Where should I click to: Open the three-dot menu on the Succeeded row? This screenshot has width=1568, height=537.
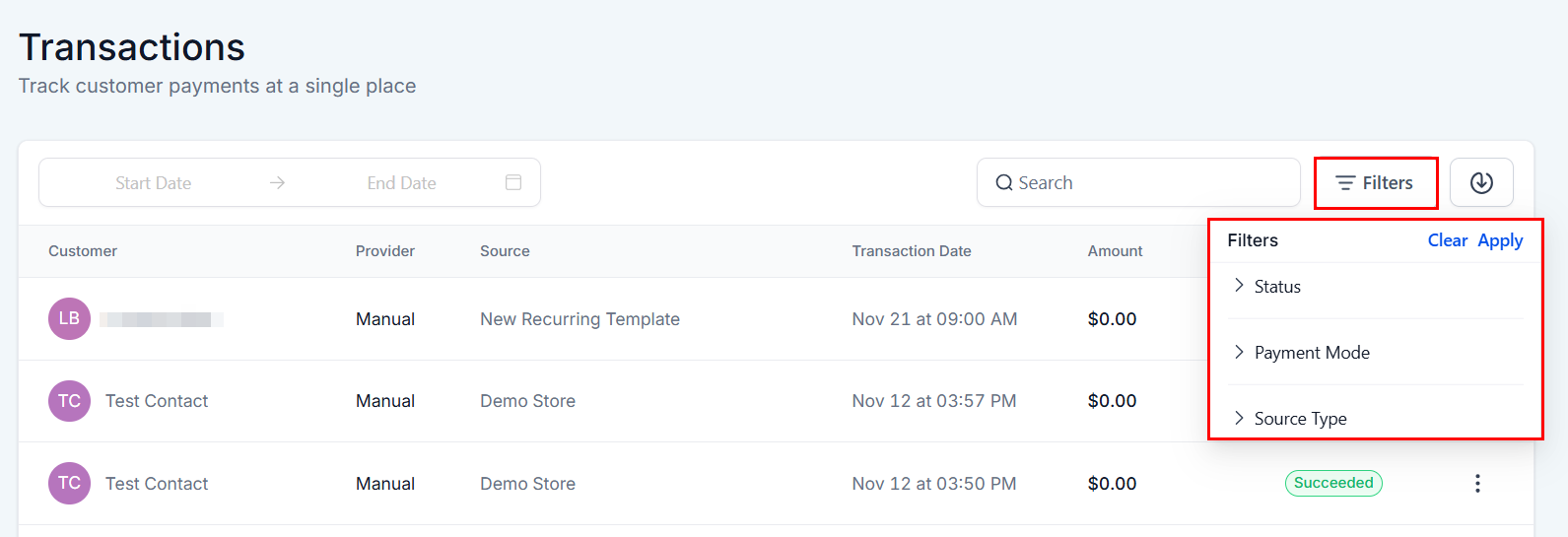1476,483
